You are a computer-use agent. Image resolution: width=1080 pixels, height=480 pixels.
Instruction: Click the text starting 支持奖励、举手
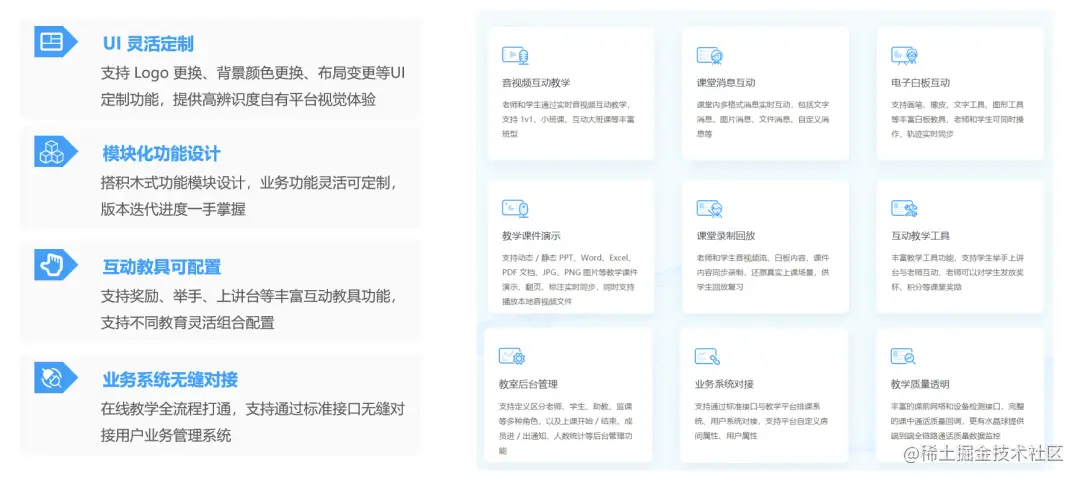click(x=249, y=309)
